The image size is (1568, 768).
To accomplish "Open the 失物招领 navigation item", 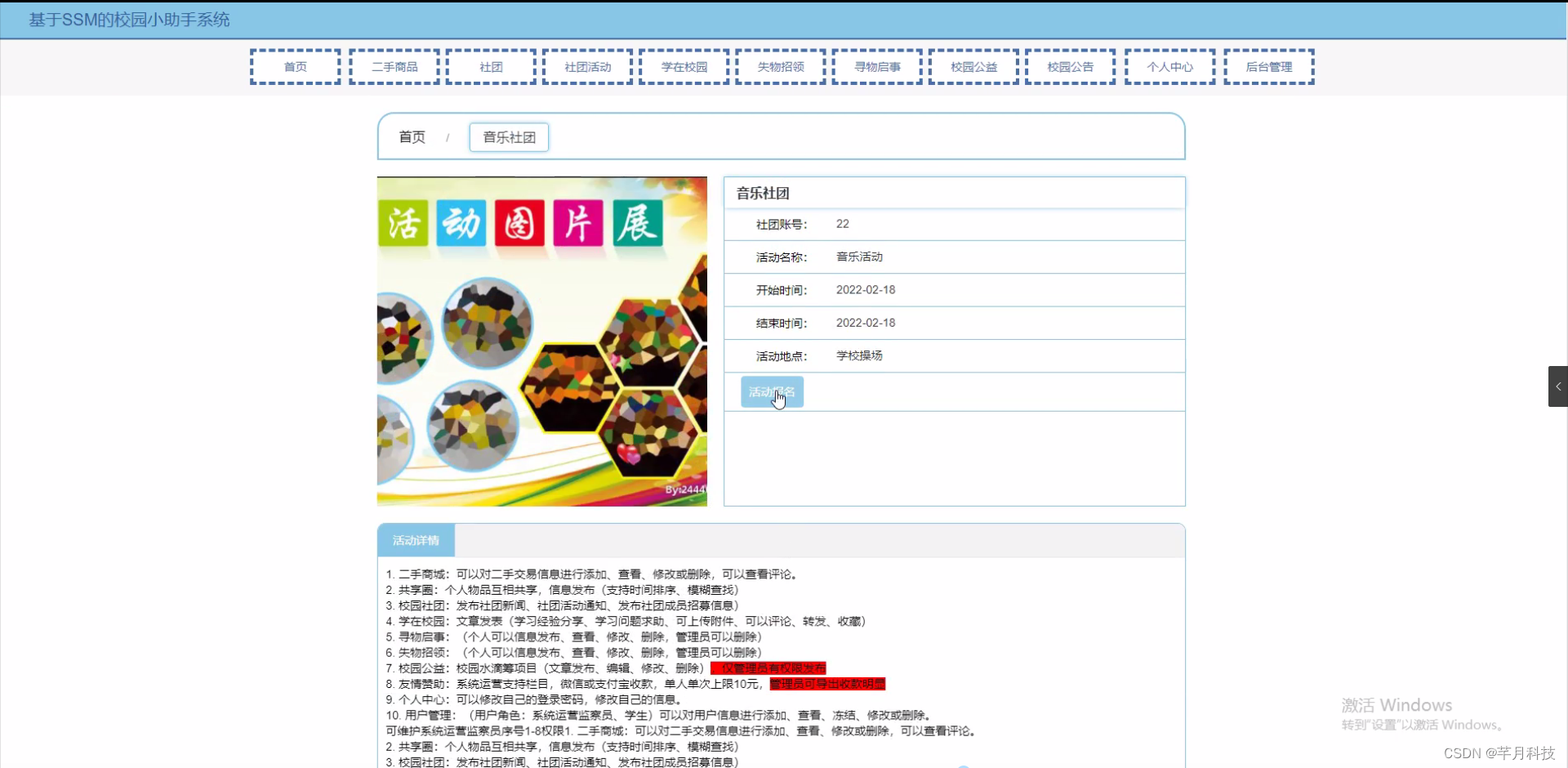I will [x=780, y=67].
